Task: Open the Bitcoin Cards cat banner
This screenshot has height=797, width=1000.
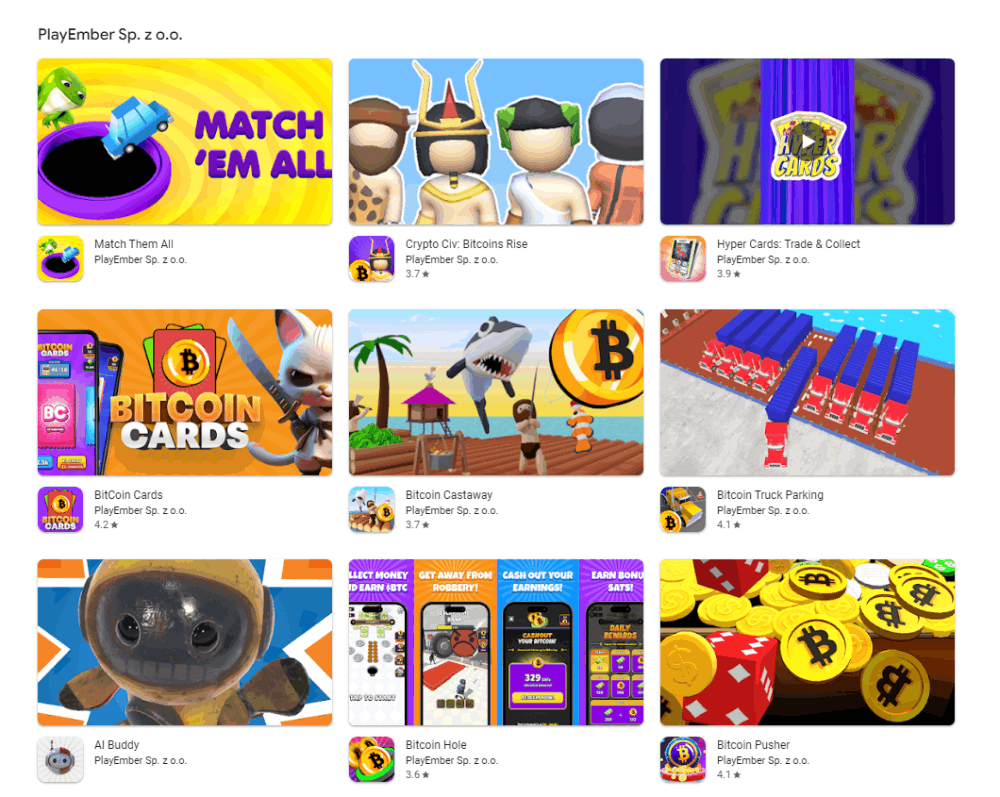Action: [x=185, y=392]
